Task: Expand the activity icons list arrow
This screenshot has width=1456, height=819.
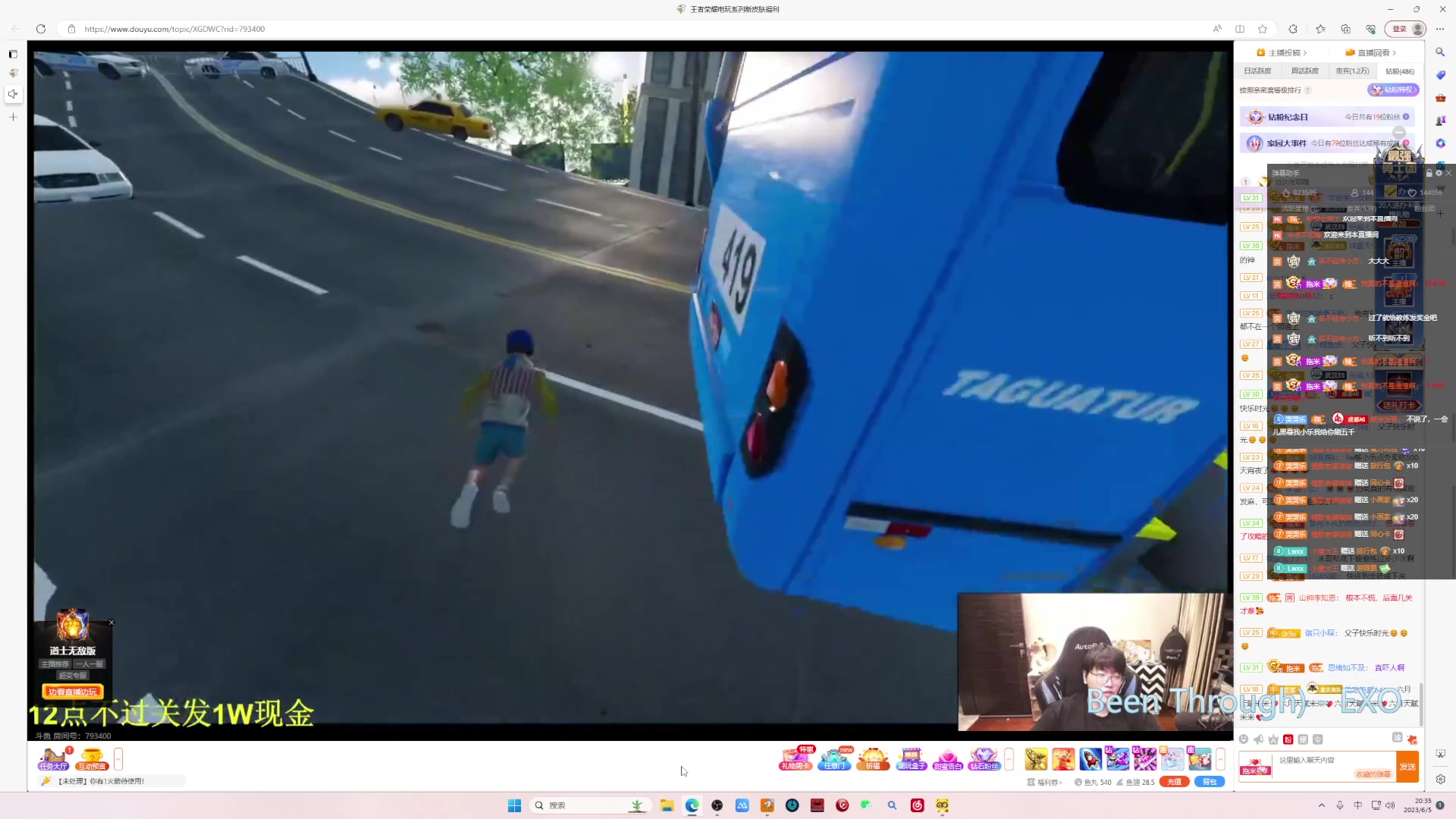Action: (1009, 759)
